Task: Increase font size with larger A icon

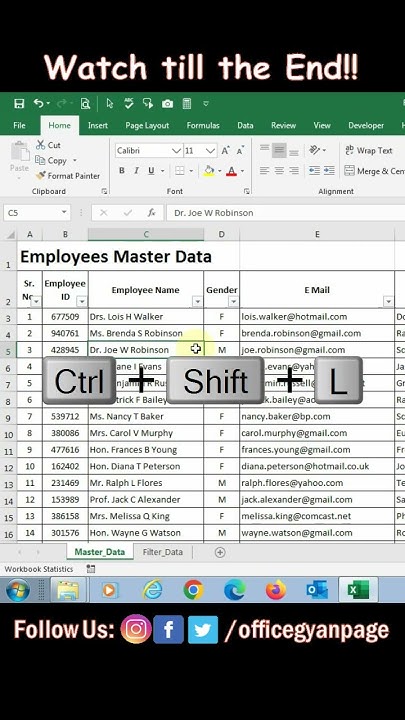Action: tap(225, 151)
